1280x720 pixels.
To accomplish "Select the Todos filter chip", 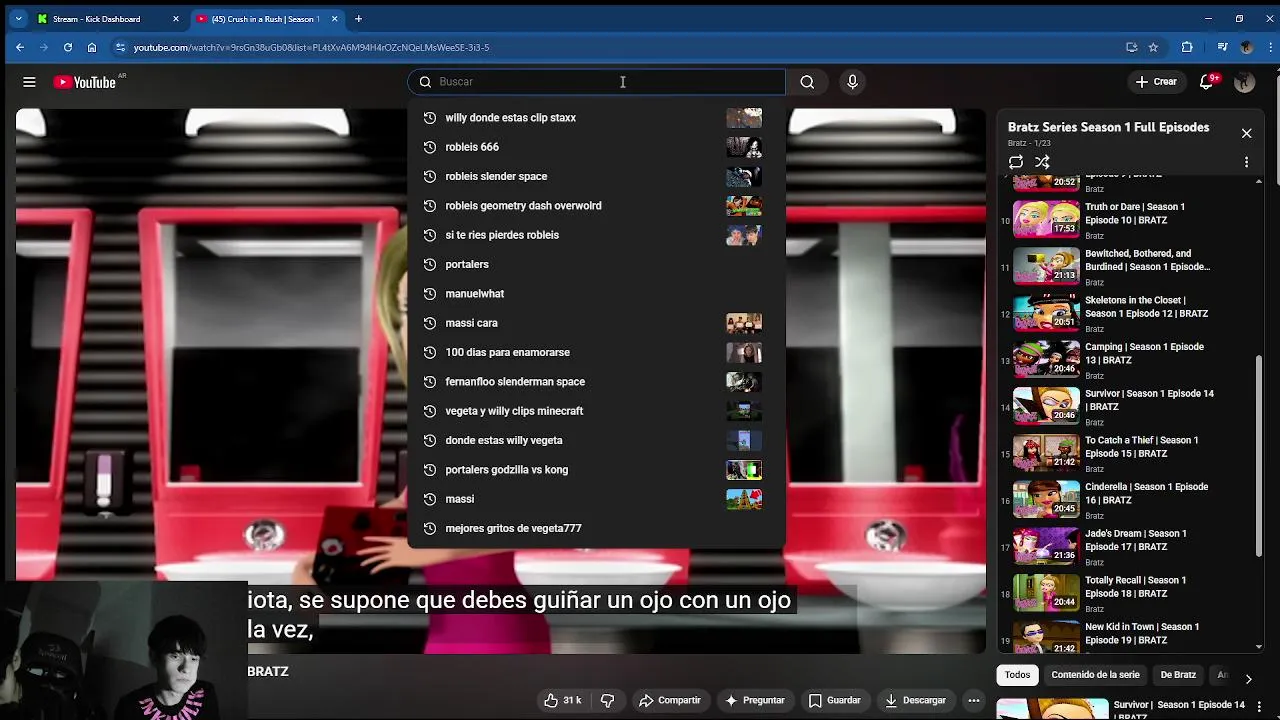I will [x=1017, y=675].
